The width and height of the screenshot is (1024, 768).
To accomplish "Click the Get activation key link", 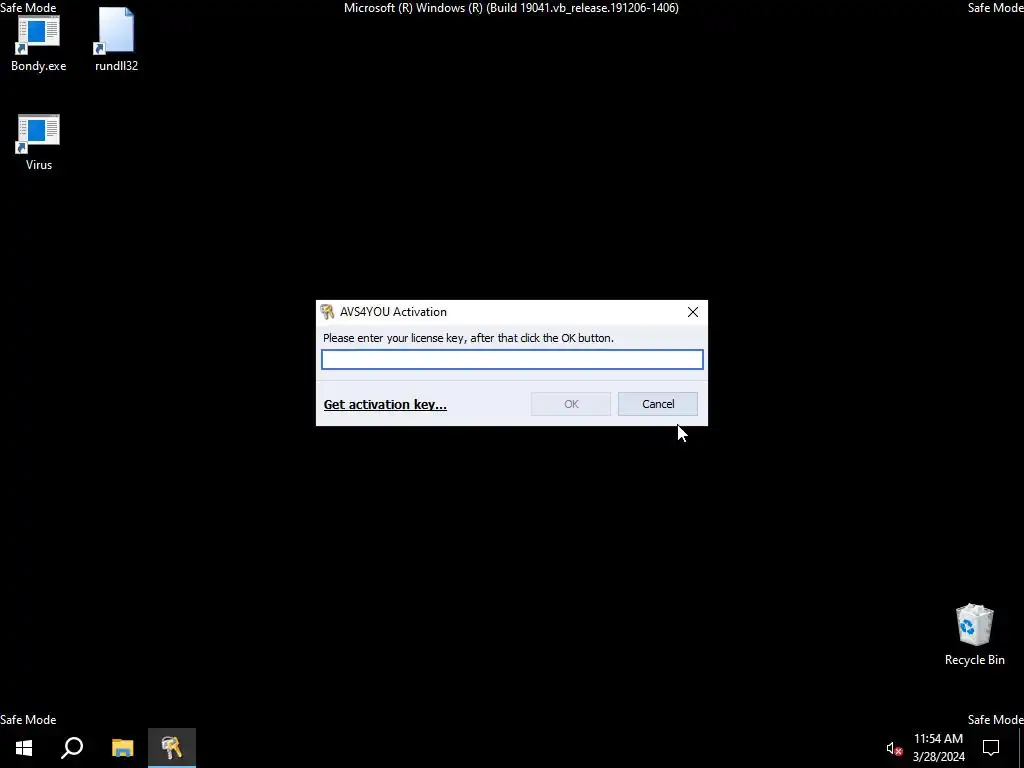I will click(x=385, y=404).
